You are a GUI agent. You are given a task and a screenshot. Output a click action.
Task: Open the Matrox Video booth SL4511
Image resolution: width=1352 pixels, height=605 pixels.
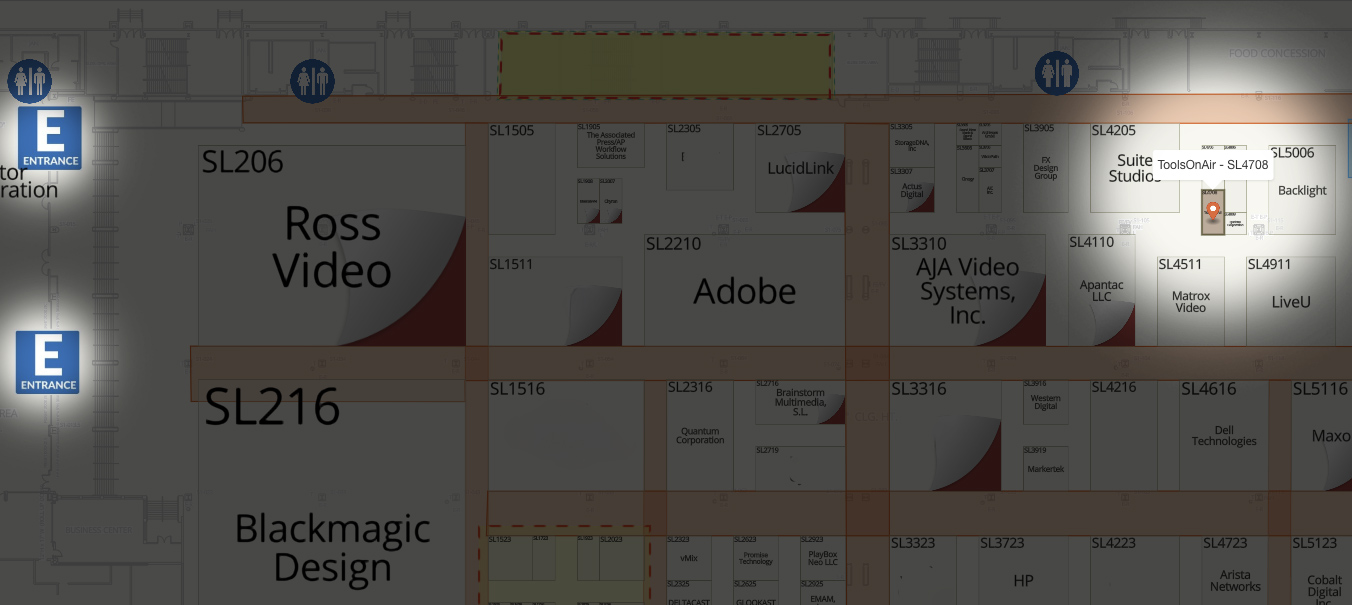pyautogui.click(x=1190, y=301)
